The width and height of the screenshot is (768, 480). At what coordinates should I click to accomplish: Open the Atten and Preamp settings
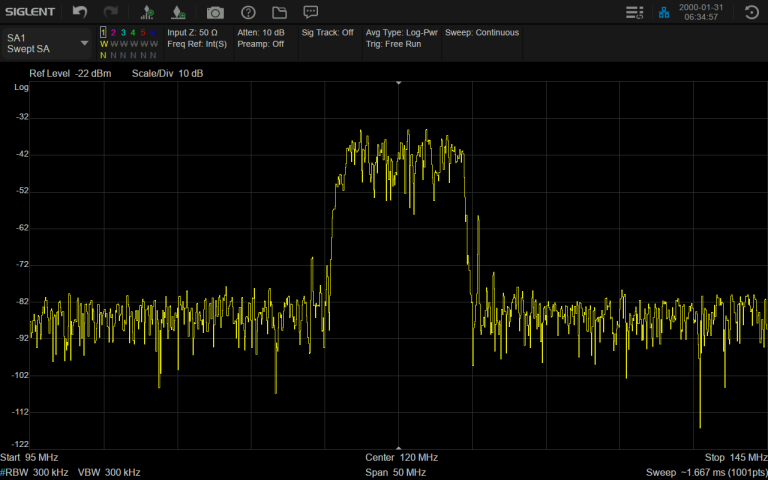coord(262,38)
